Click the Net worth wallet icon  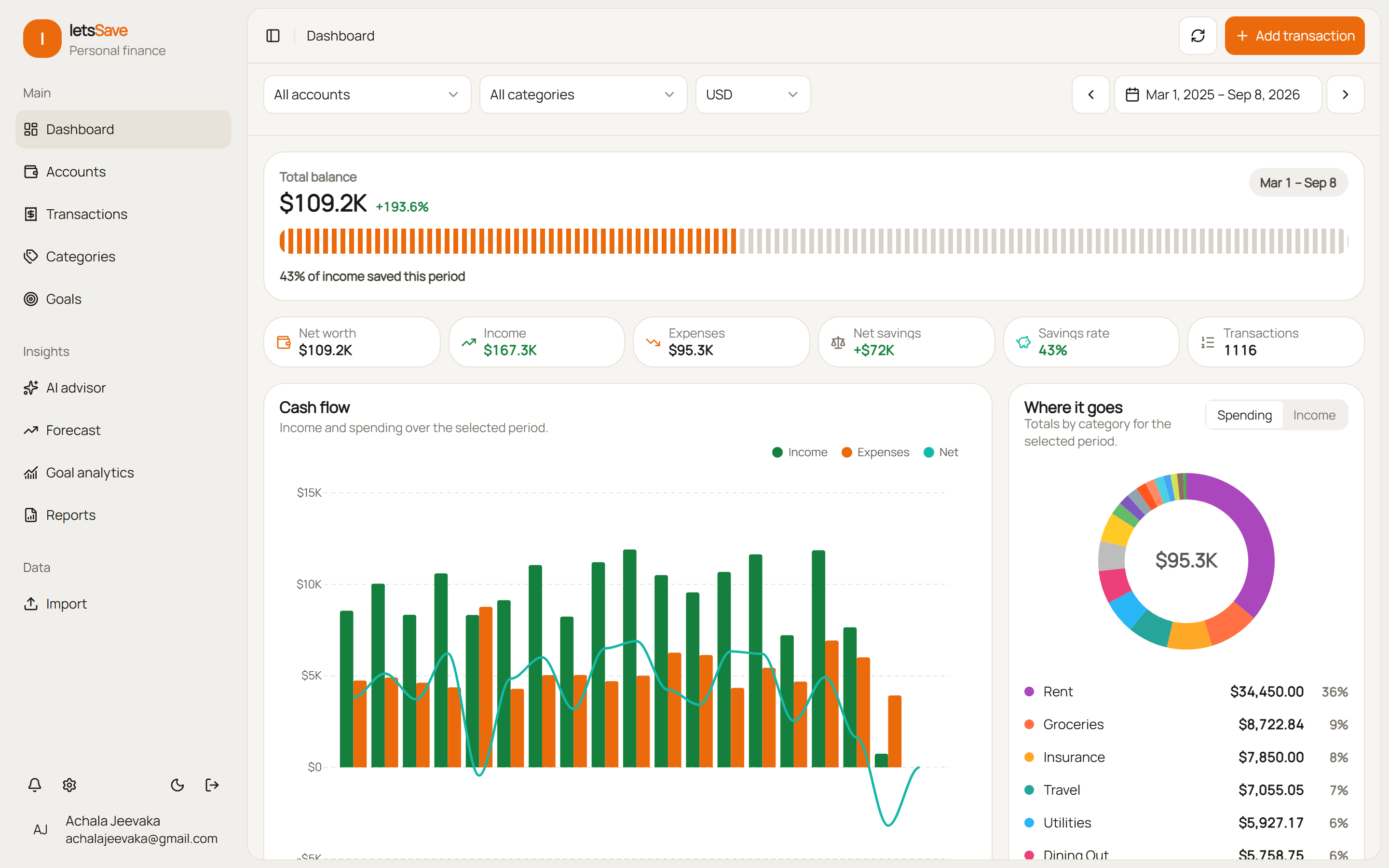point(284,342)
